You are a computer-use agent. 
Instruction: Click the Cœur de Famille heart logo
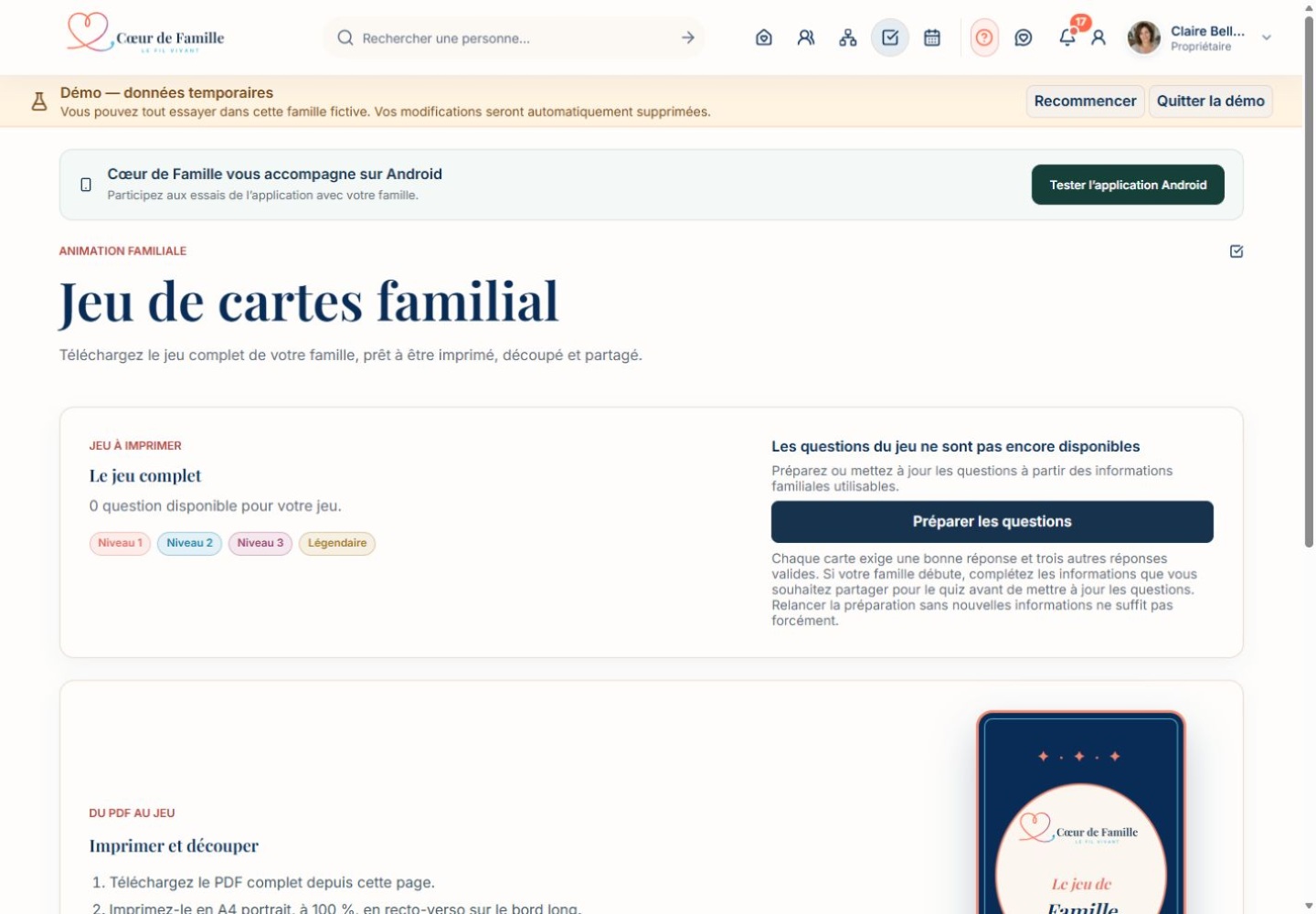click(146, 33)
